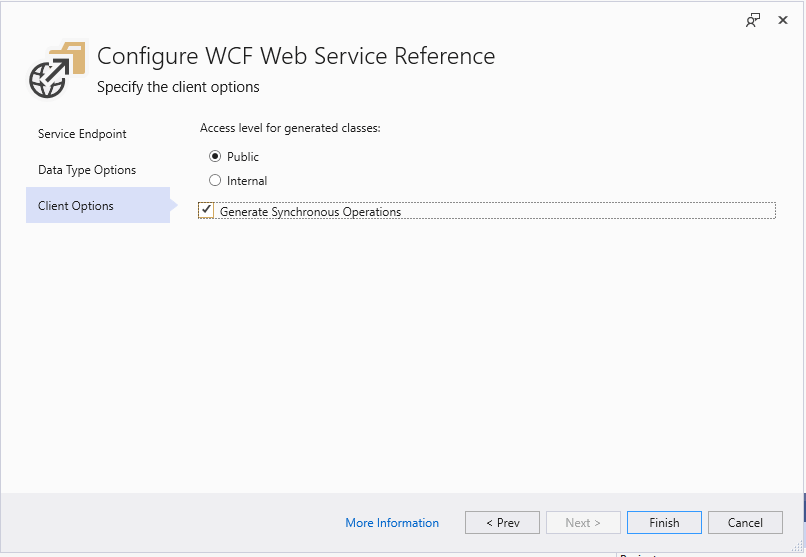Close the Configure WCF dialog window
Viewport: 806px width, 557px height.
[x=783, y=20]
